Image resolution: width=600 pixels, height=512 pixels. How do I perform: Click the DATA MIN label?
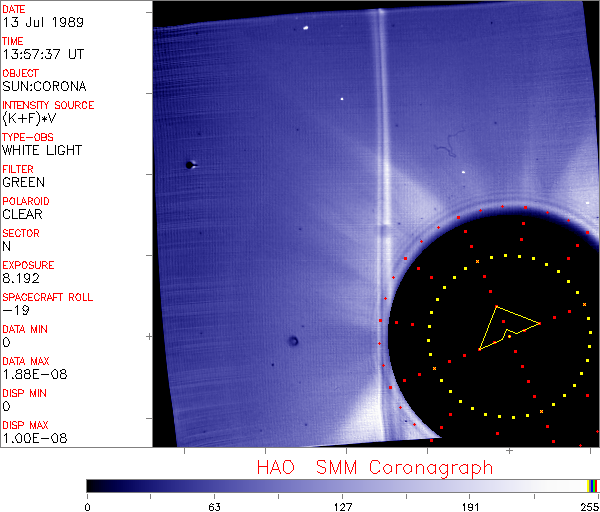pyautogui.click(x=25, y=329)
